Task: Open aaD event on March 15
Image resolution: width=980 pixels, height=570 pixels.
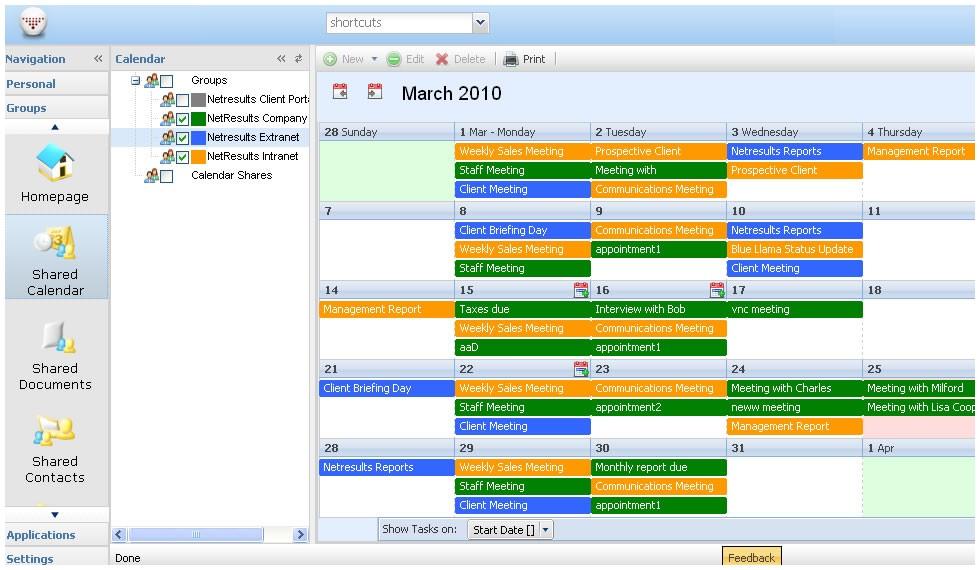Action: (x=522, y=348)
